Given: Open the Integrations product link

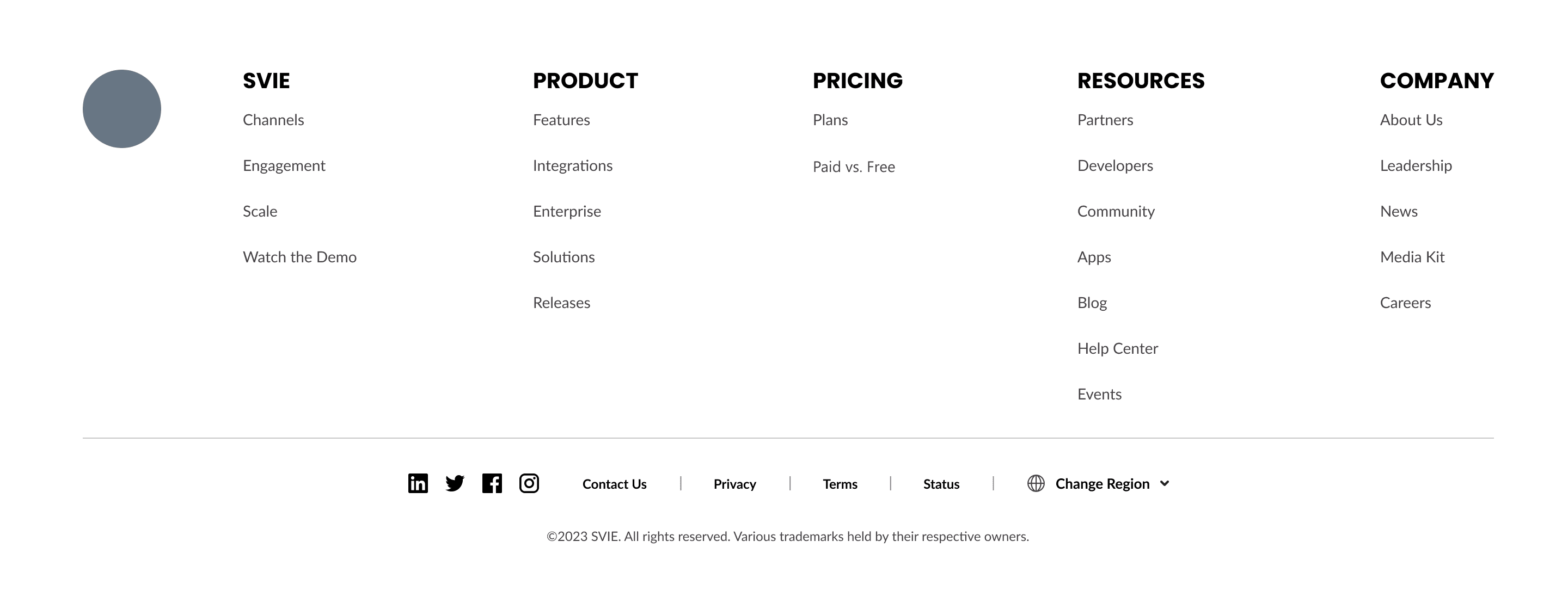Looking at the screenshot, I should coord(572,166).
